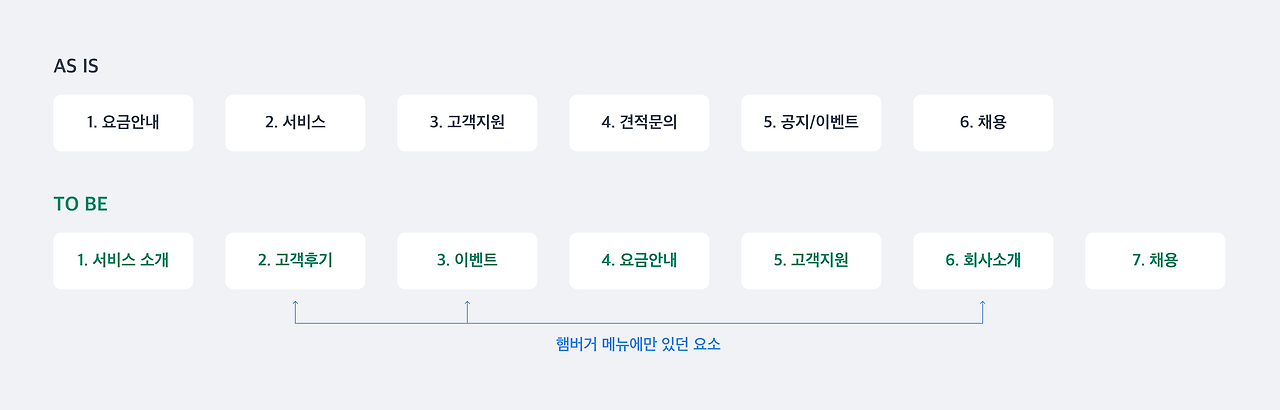Click the 견적문의 menu box
Screen dimensions: 1280x410
pyautogui.click(x=639, y=123)
